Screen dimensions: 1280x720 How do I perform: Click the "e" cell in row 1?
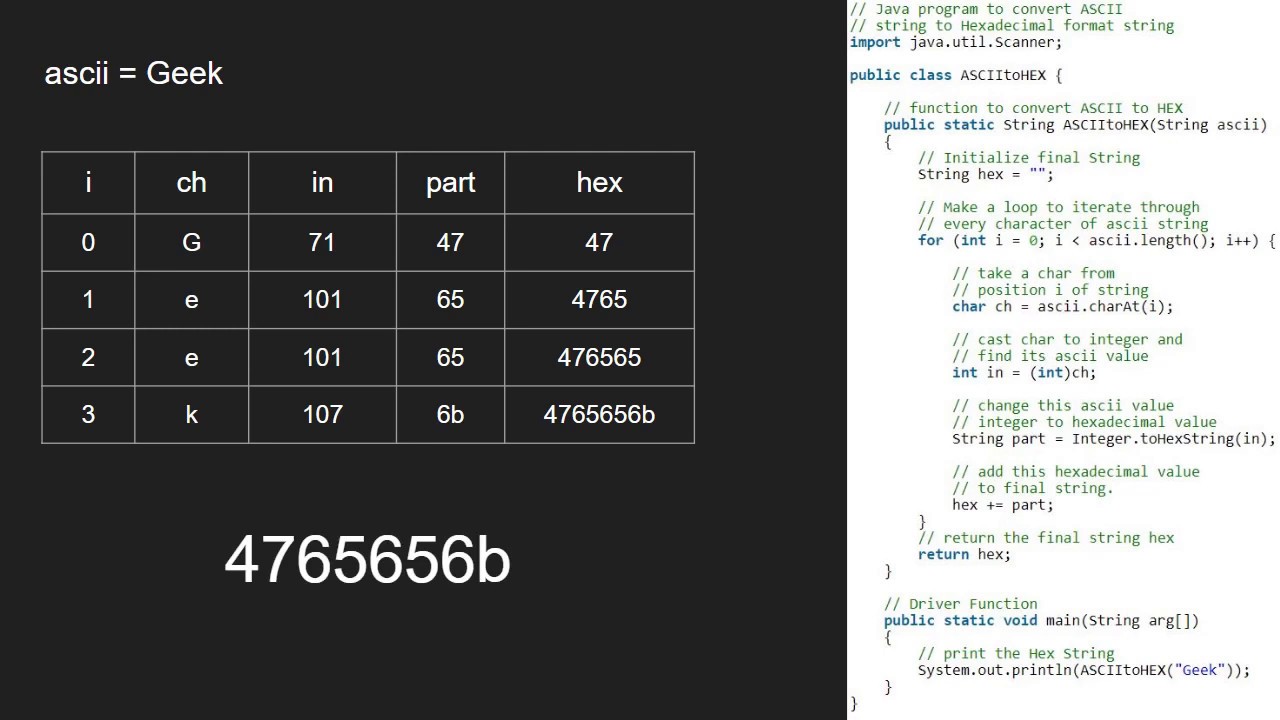191,300
